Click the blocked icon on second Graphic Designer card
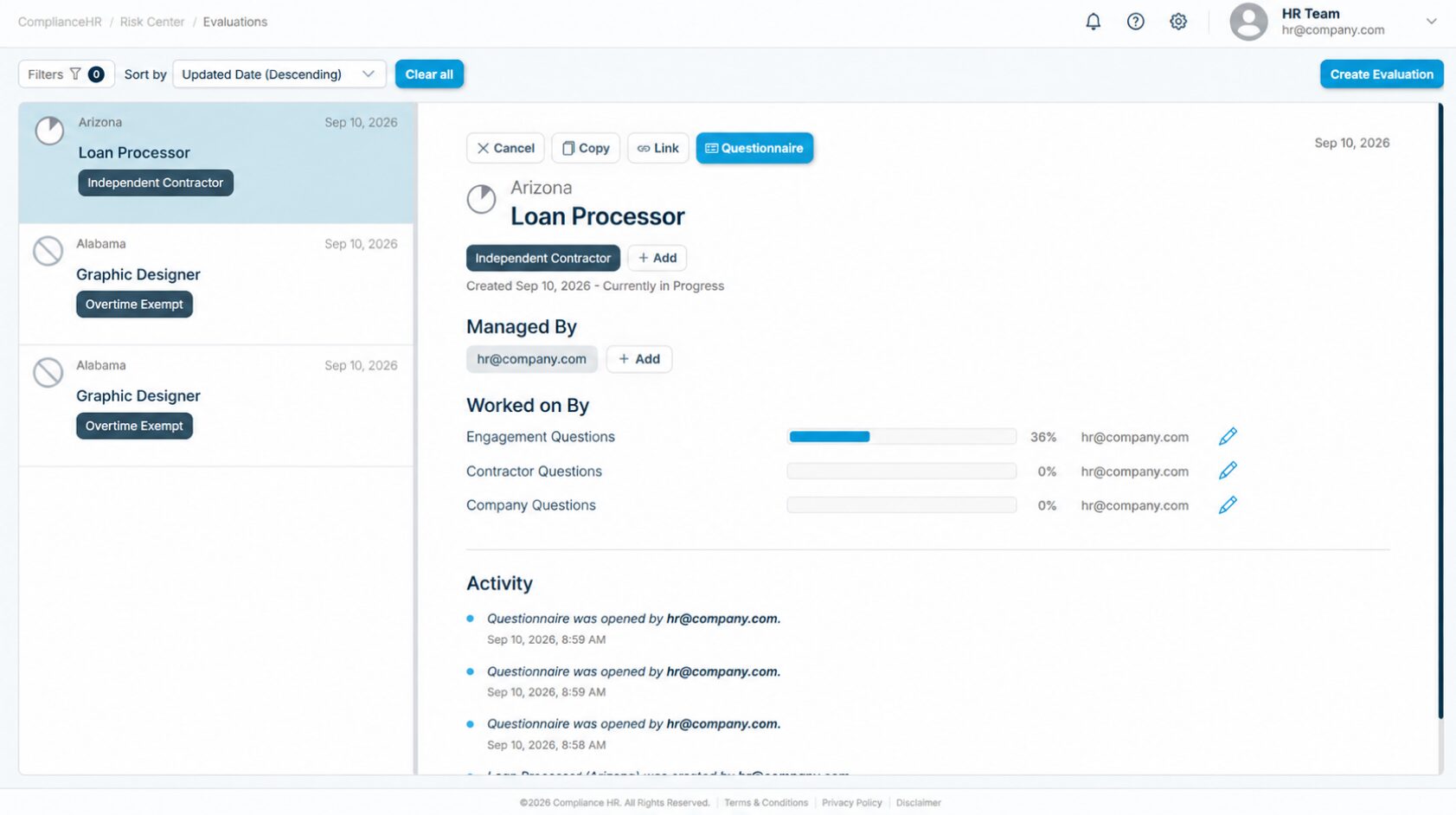Viewport: 1456px width, 815px height. click(48, 373)
